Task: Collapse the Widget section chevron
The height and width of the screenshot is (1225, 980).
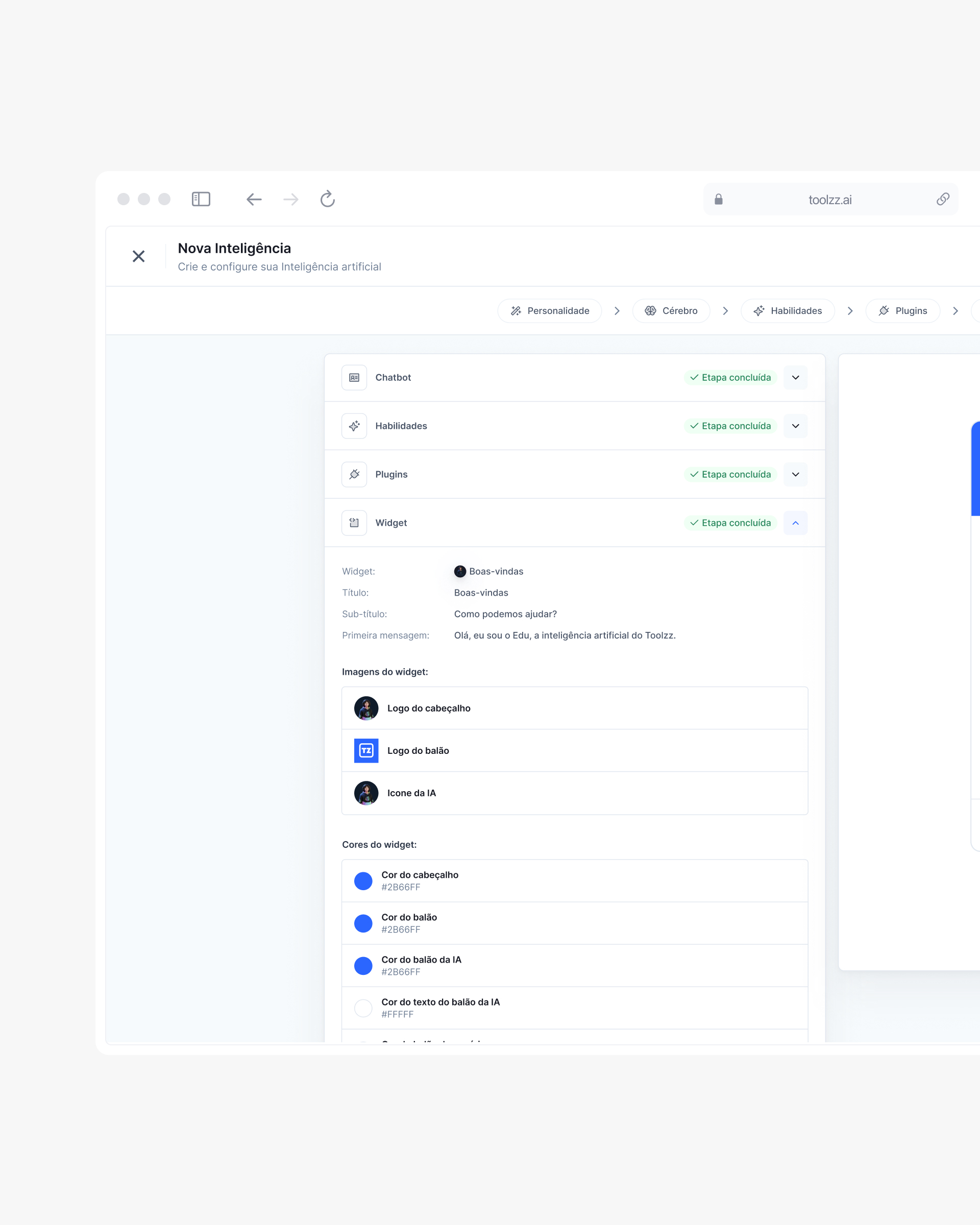Action: click(795, 523)
